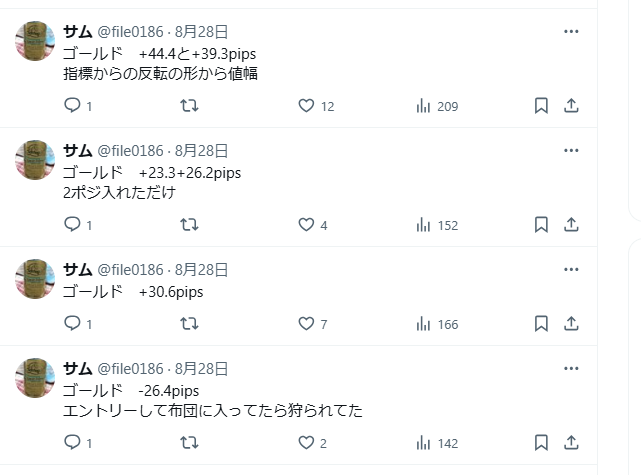Open @file0186 profile link in the -26.4pips tweet
The width and height of the screenshot is (641, 475).
(x=130, y=369)
